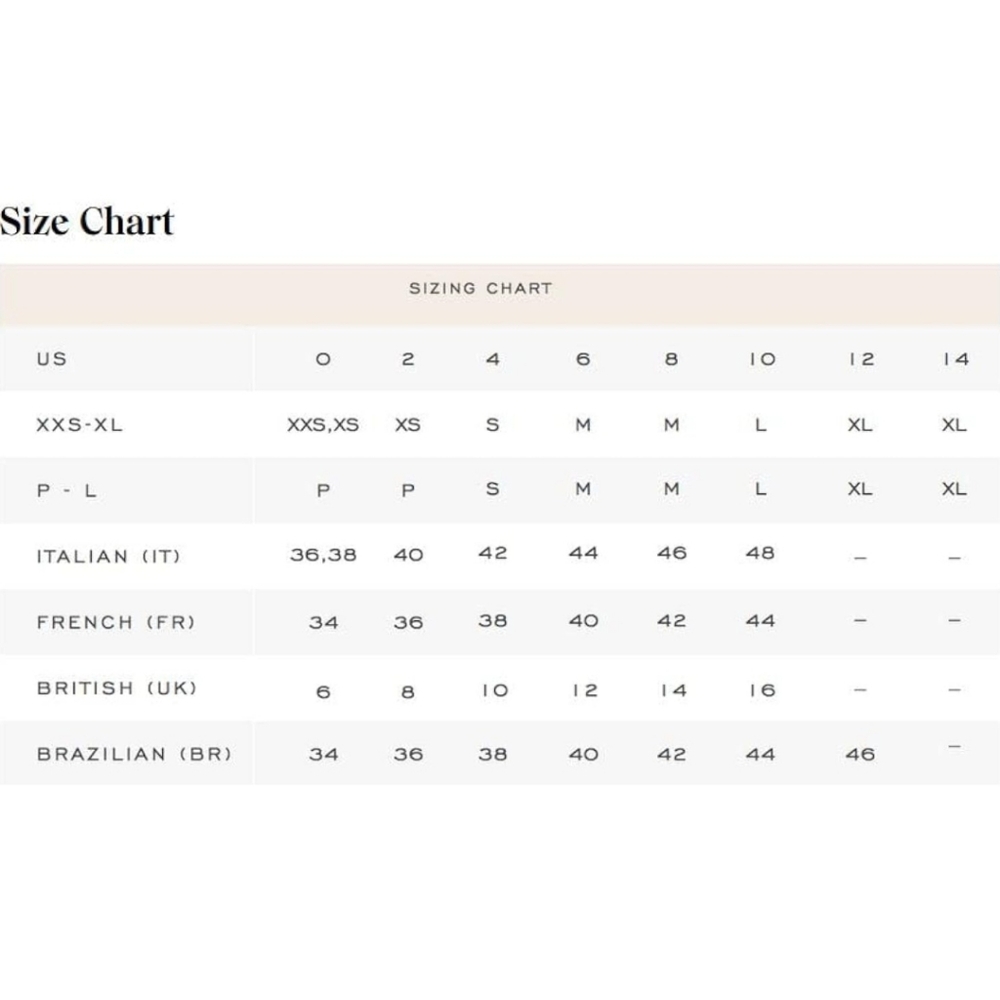Click the Size Chart heading
This screenshot has height=1000, width=1000.
click(87, 221)
